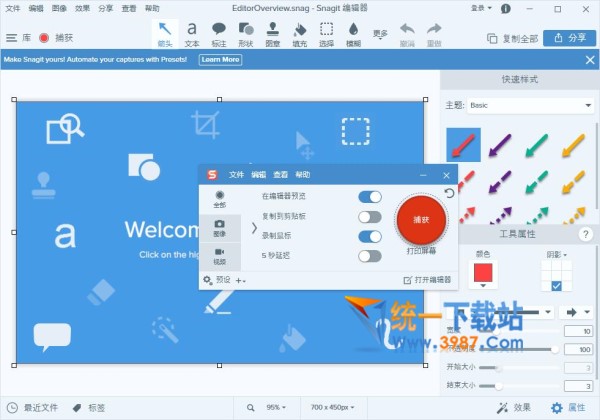This screenshot has width=600, height=420.
Task: Click the Library label (库)
Action: click(x=26, y=38)
